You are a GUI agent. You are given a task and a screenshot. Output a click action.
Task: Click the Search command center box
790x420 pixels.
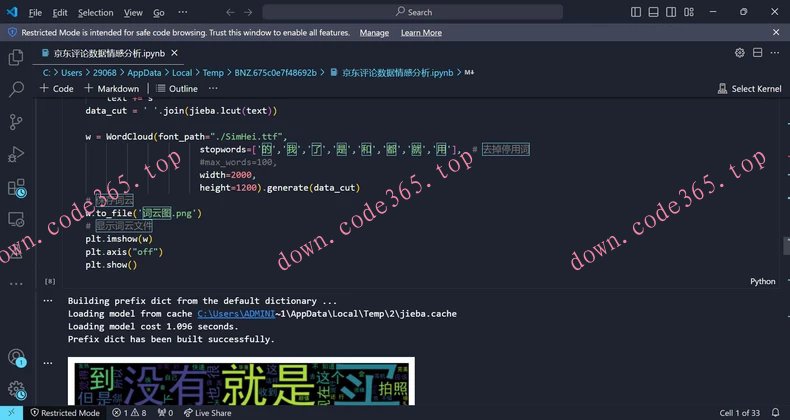tap(413, 12)
